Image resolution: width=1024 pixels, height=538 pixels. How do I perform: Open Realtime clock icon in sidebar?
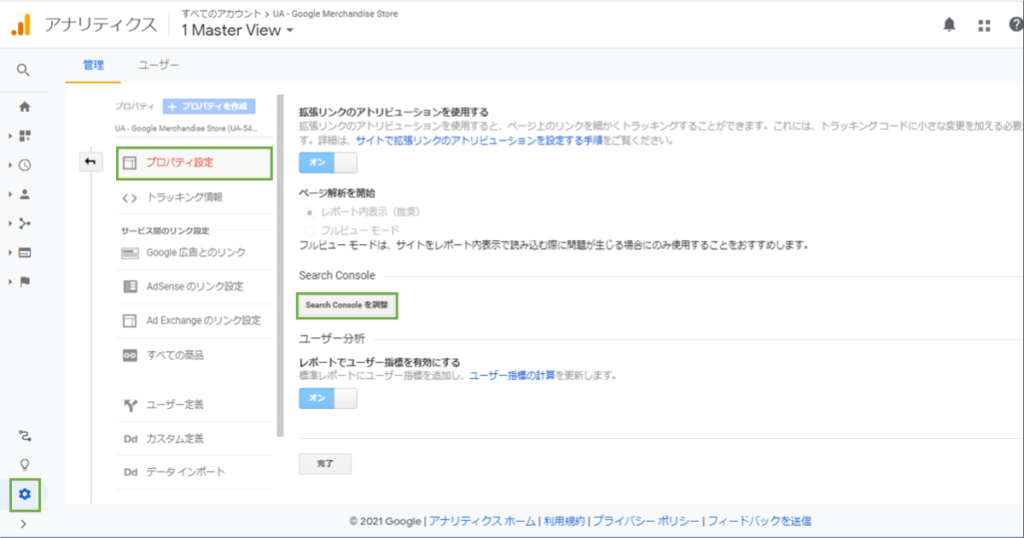click(25, 165)
